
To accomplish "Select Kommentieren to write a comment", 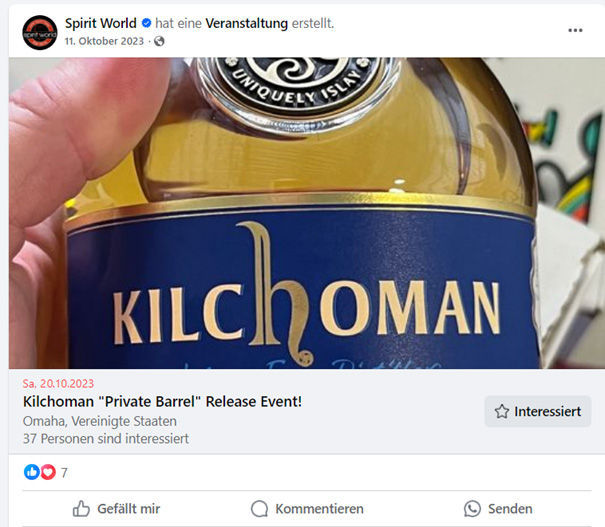I will point(307,509).
